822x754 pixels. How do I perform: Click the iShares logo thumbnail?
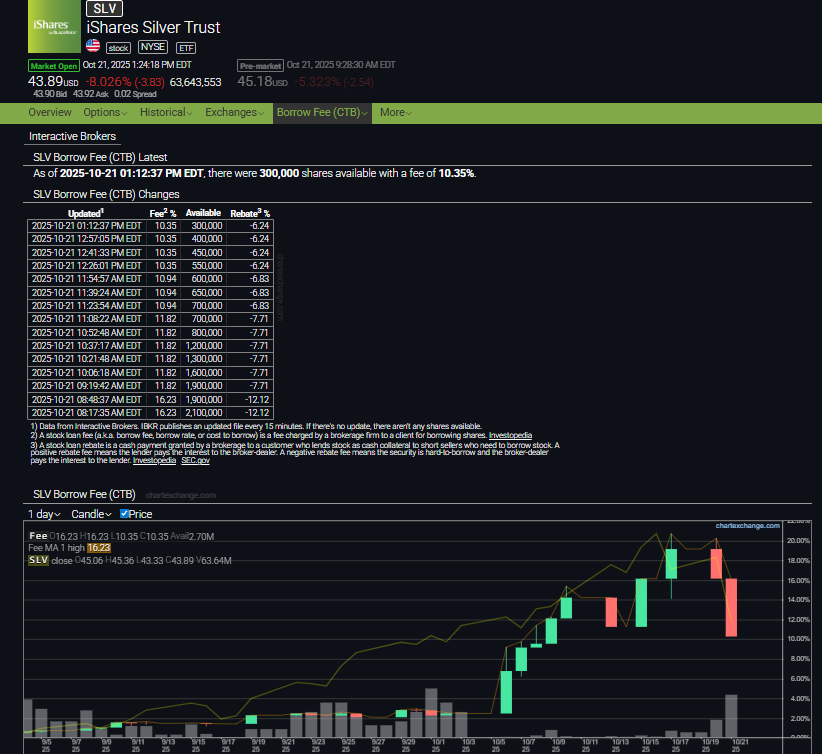(x=54, y=26)
